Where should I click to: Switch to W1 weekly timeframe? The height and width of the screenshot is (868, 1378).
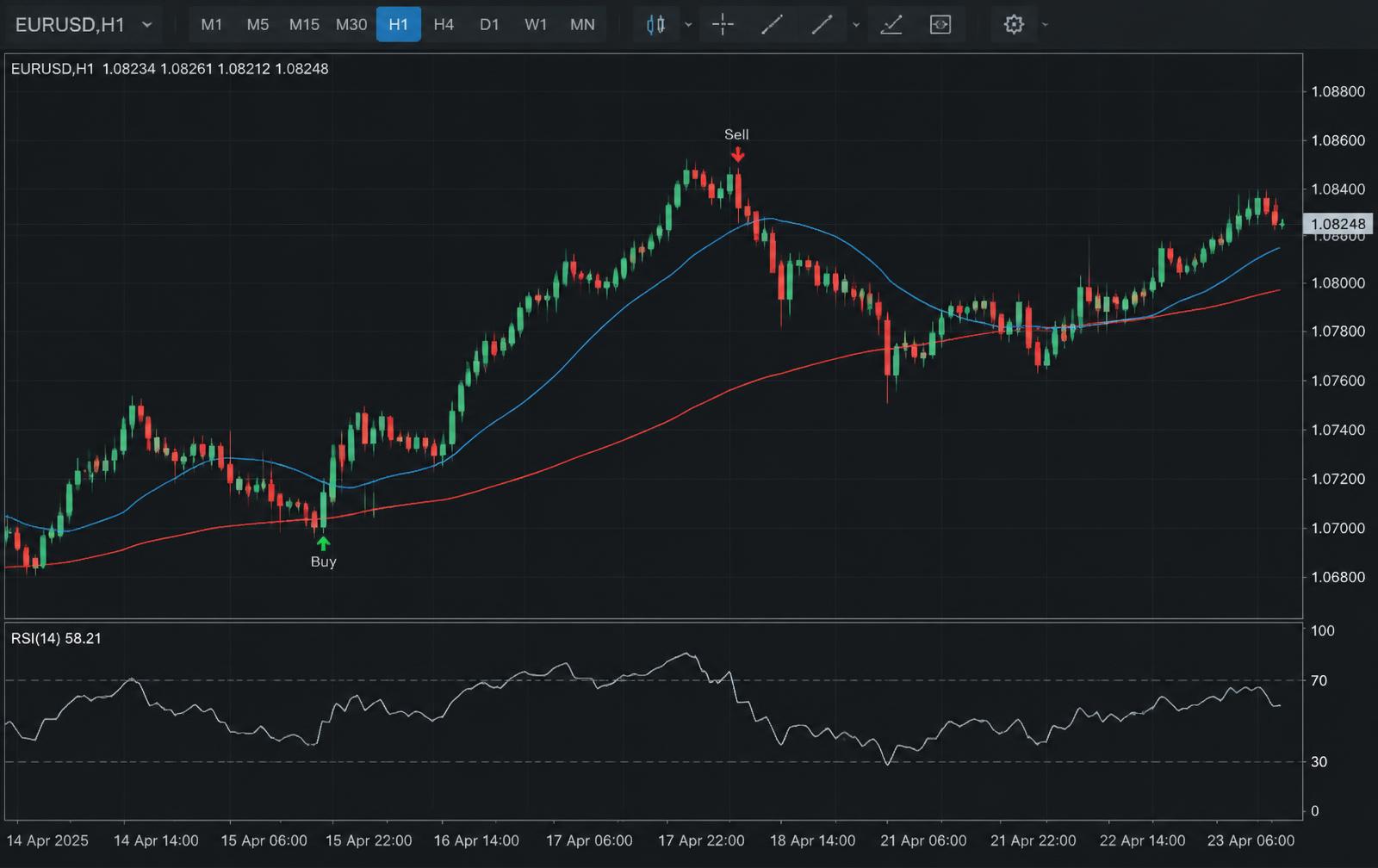pyautogui.click(x=536, y=25)
